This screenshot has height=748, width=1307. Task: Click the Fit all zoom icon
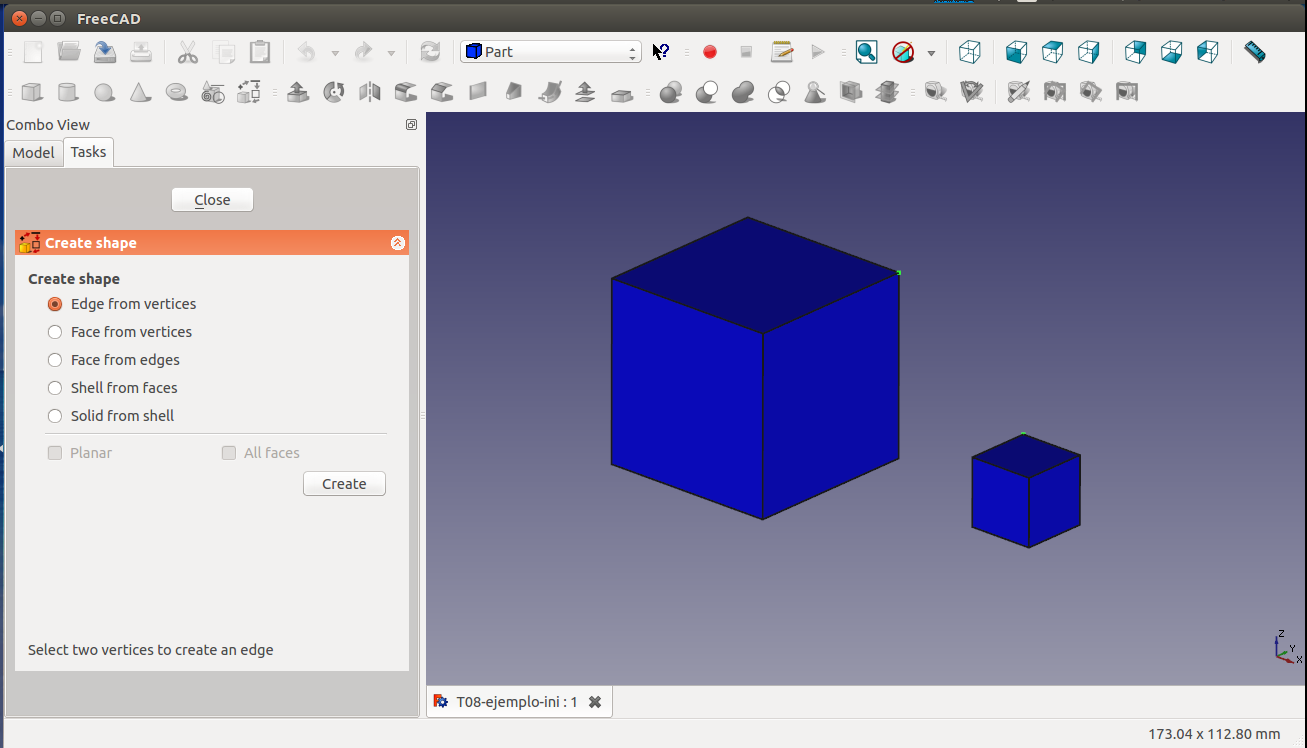click(866, 52)
